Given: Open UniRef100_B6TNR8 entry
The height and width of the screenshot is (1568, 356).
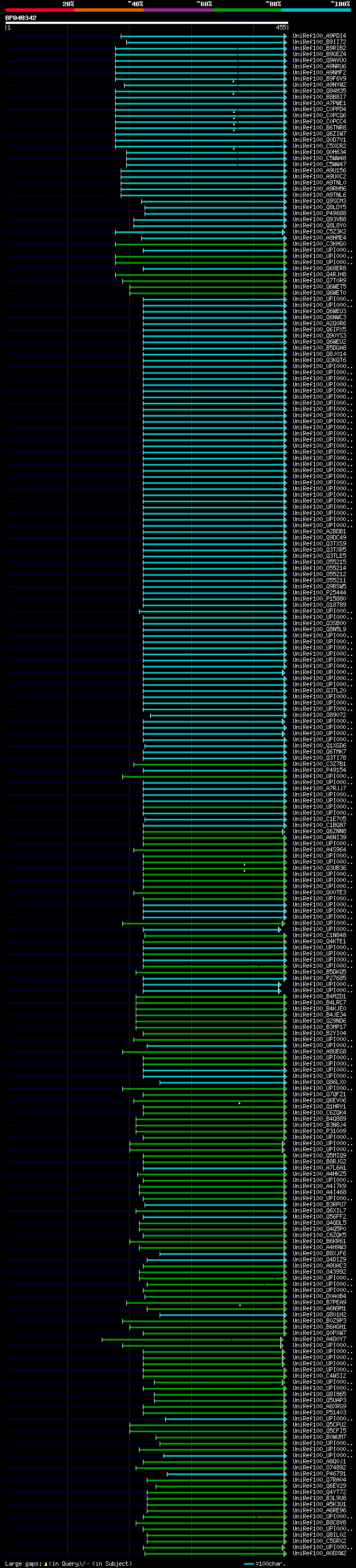Looking at the screenshot, I should click(x=319, y=127).
